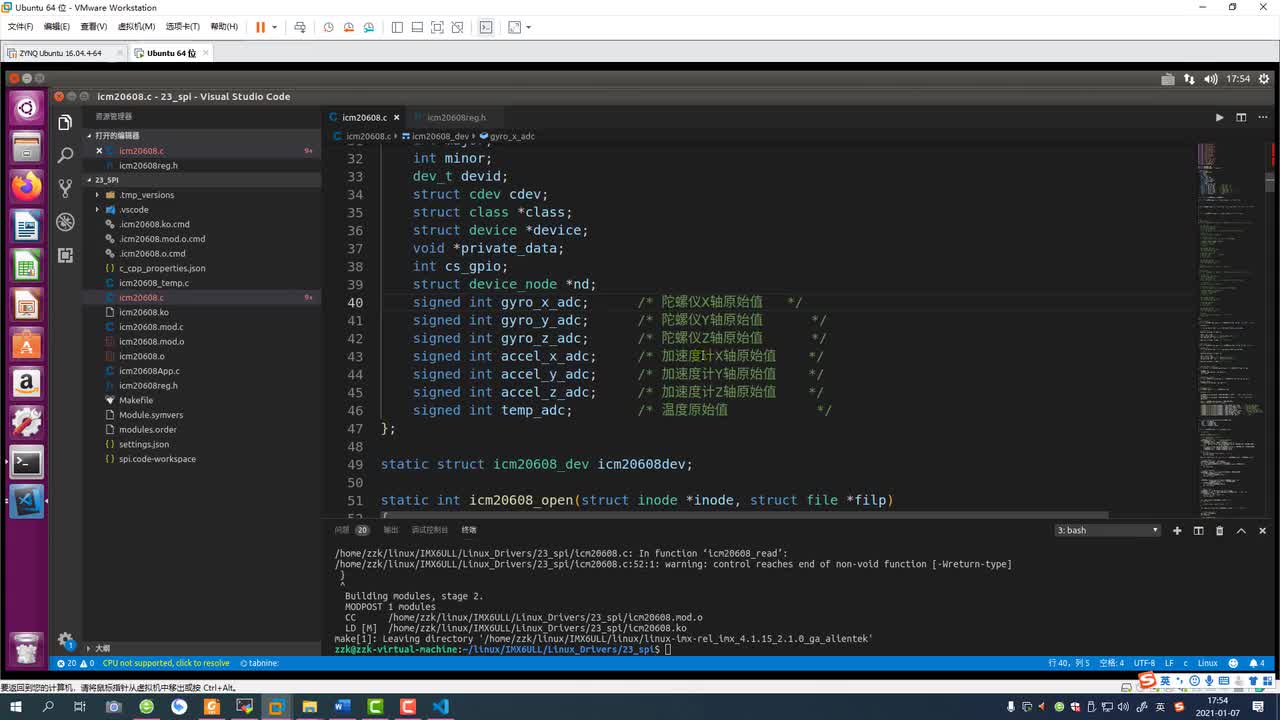Open the VMware 帮助(H) menu
The height and width of the screenshot is (720, 1280).
[224, 27]
